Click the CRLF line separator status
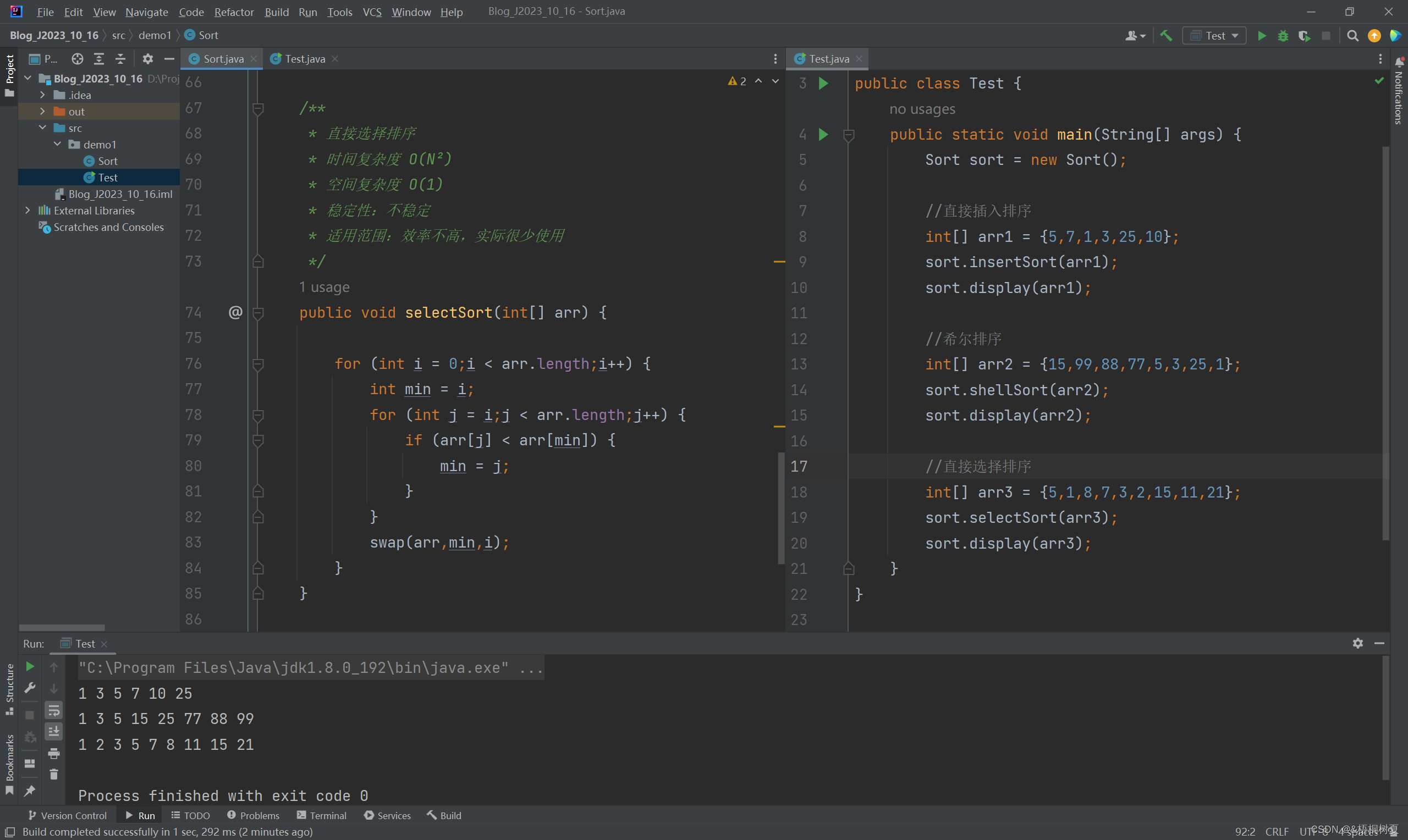Image resolution: width=1408 pixels, height=840 pixels. (1277, 832)
